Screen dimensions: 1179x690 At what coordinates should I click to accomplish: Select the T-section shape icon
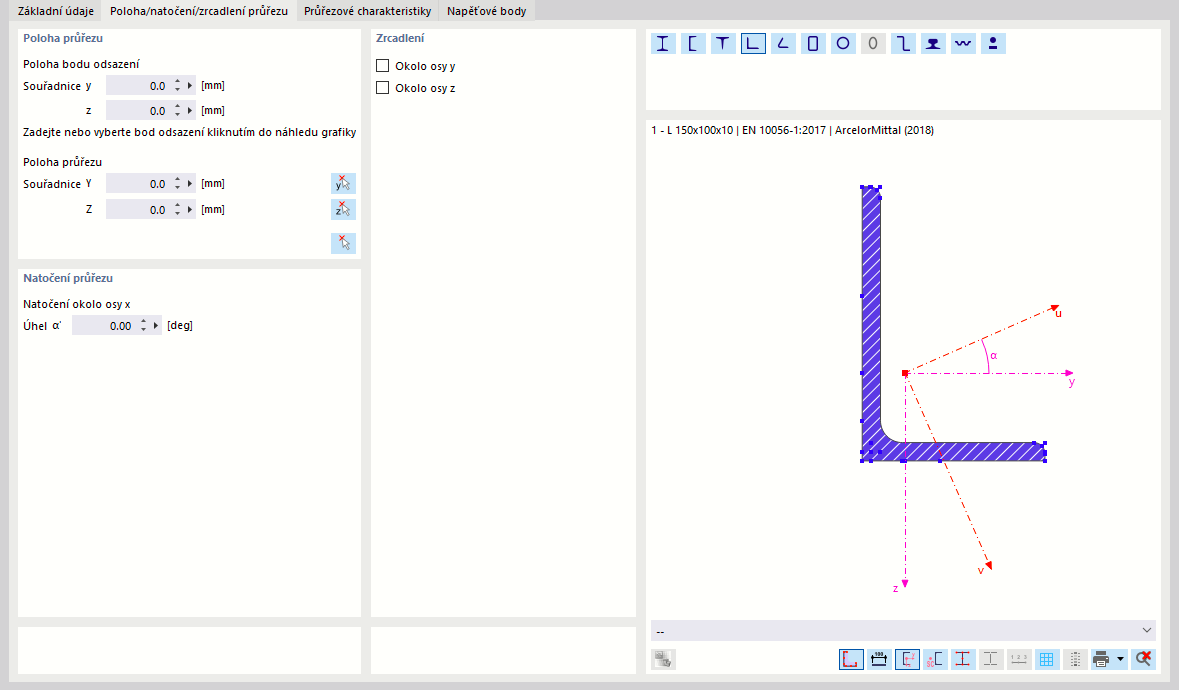tap(723, 44)
